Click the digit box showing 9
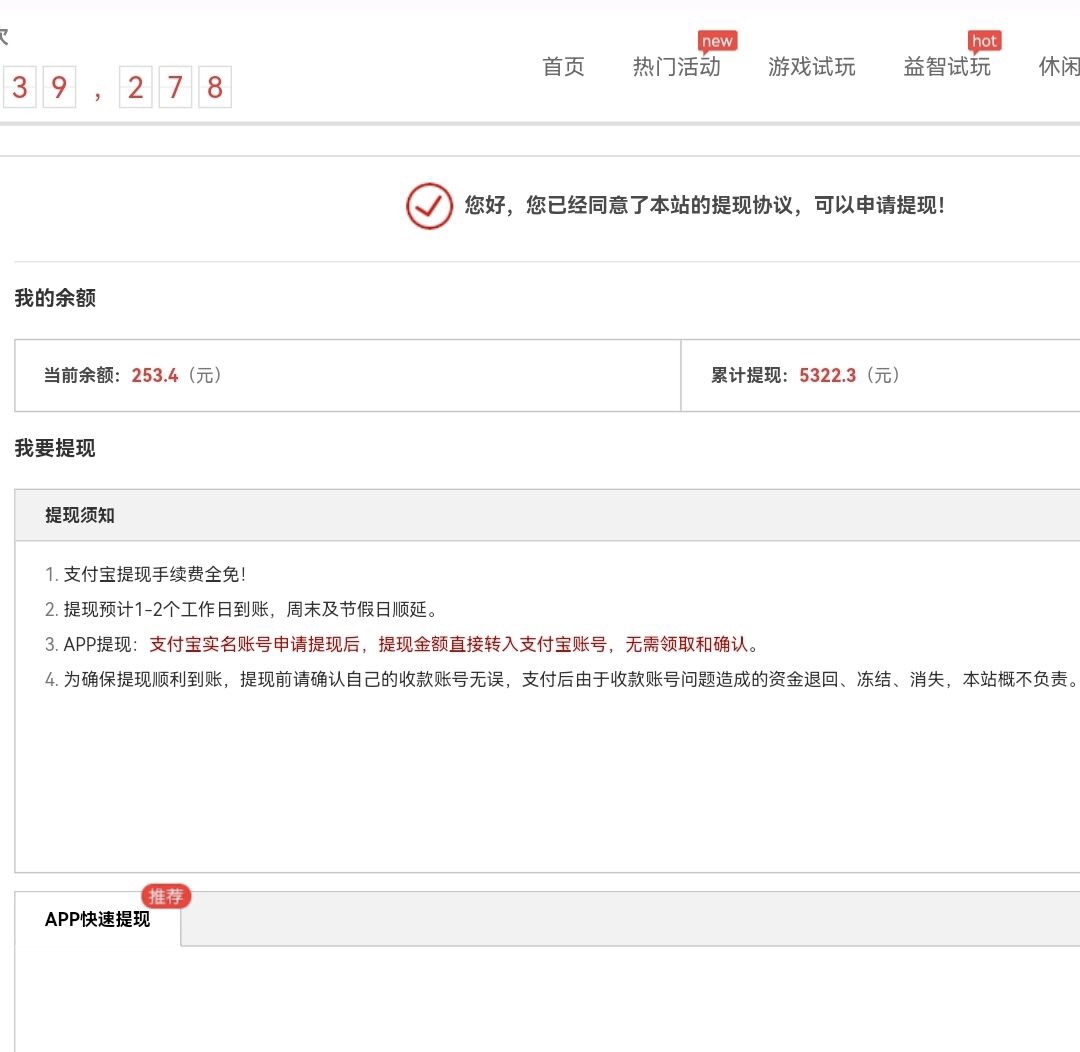The height and width of the screenshot is (1052, 1080). pyautogui.click(x=59, y=88)
